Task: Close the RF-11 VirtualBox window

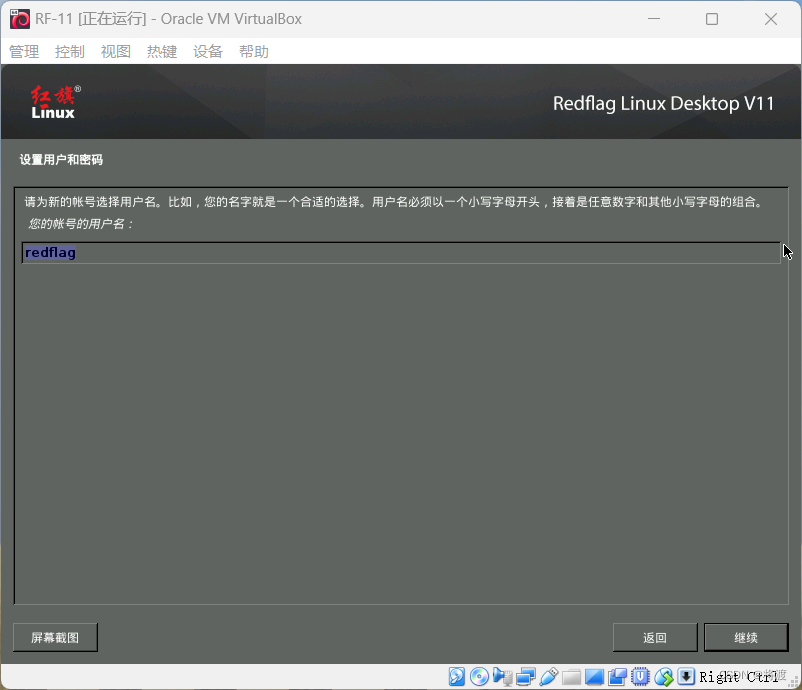Action: 771,19
